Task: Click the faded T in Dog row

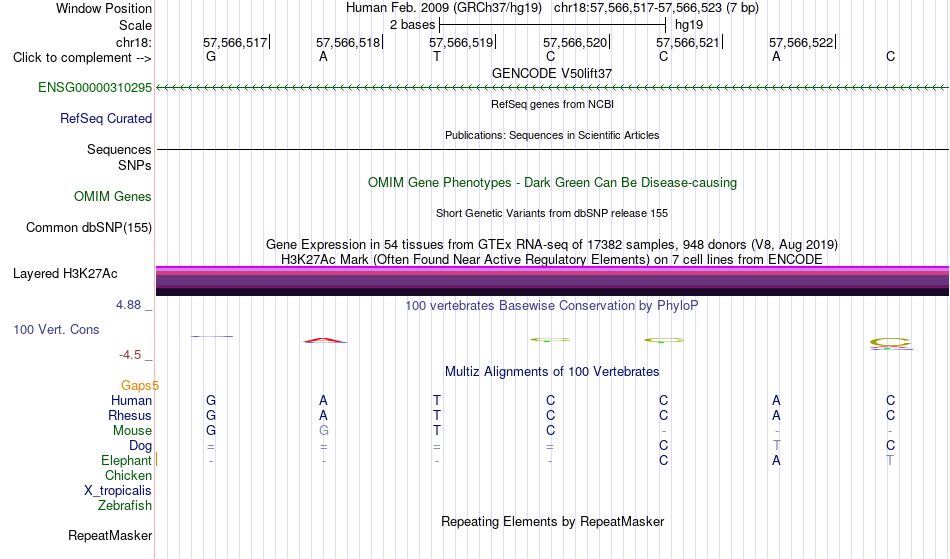Action: click(777, 446)
